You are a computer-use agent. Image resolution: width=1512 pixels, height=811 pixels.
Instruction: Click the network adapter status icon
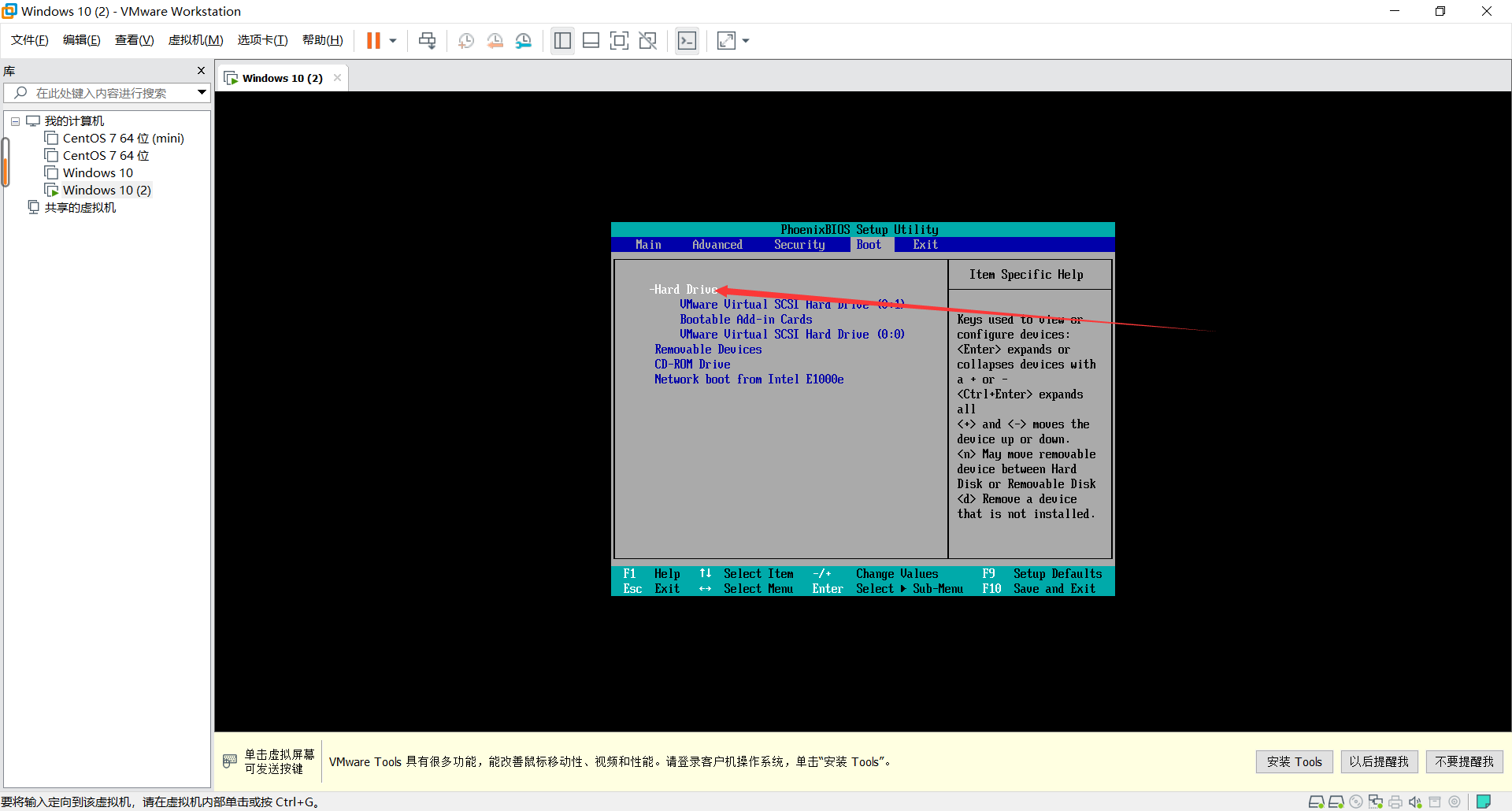(1375, 802)
